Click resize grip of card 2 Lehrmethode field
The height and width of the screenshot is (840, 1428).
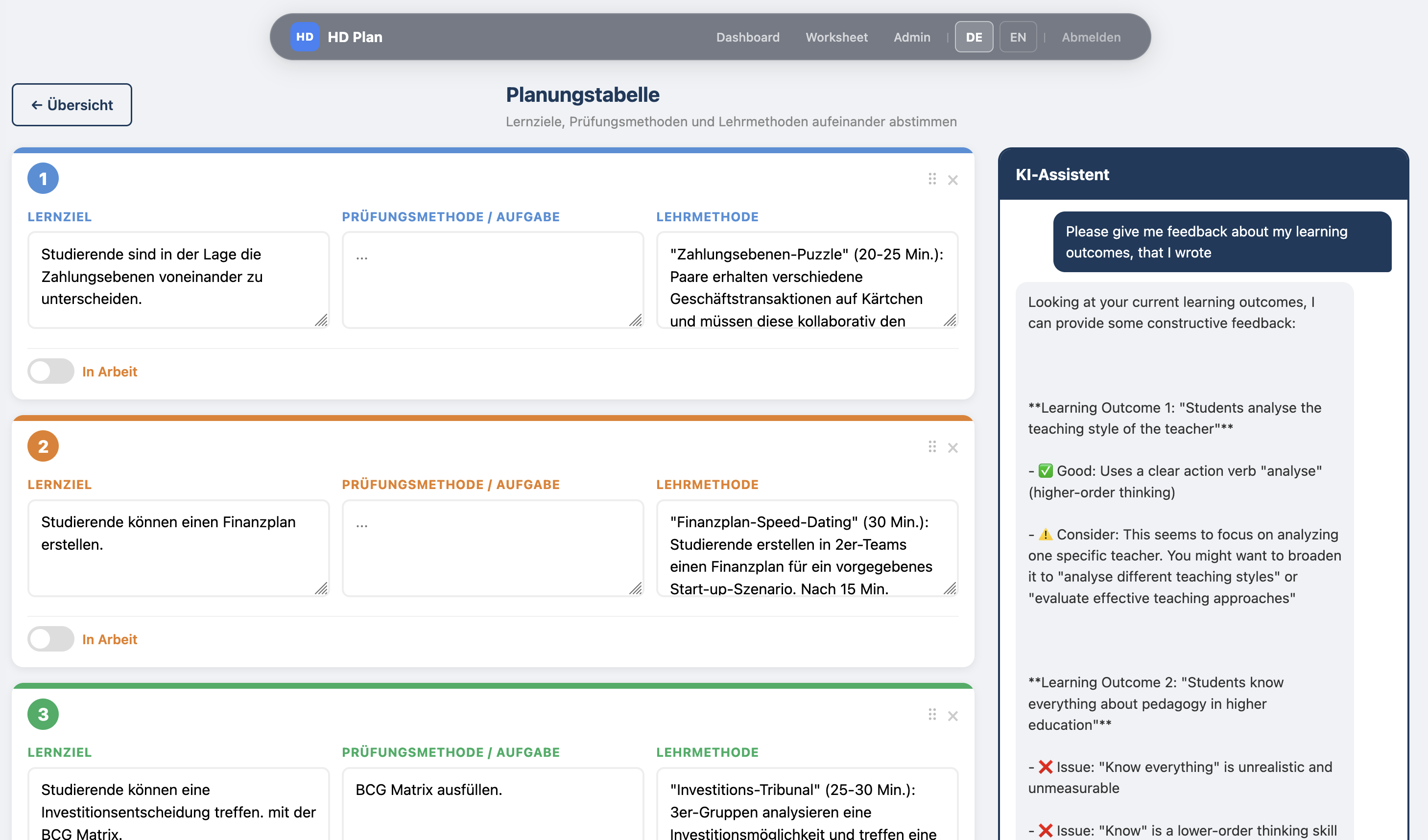951,588
